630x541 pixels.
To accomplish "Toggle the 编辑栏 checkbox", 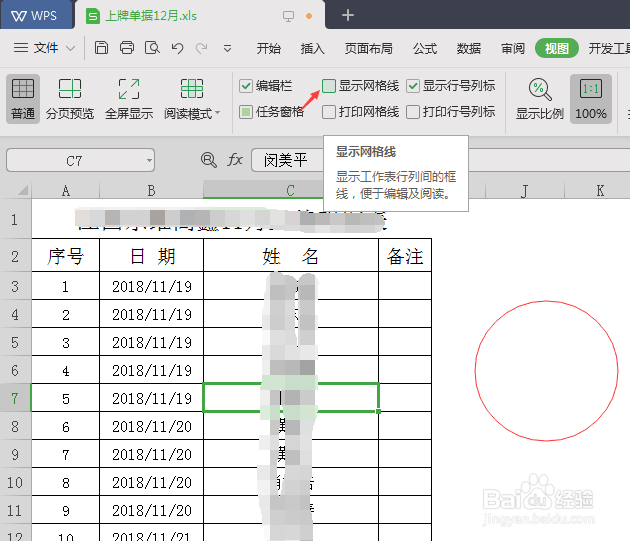I will (x=245, y=86).
